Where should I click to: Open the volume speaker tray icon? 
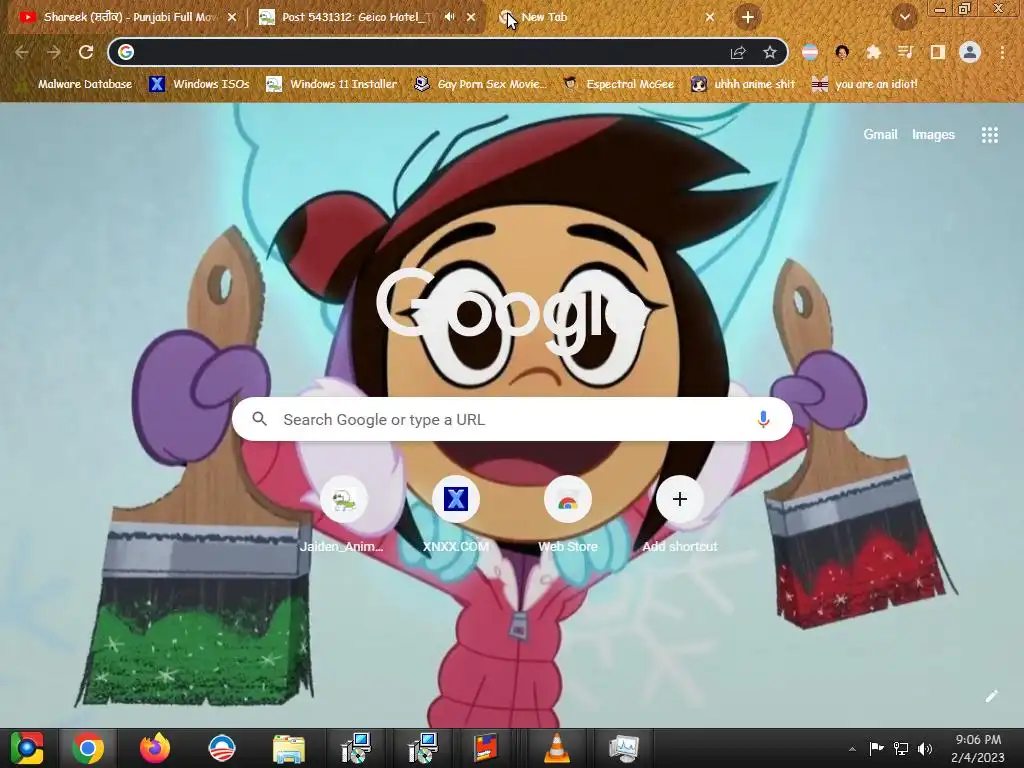[x=925, y=748]
